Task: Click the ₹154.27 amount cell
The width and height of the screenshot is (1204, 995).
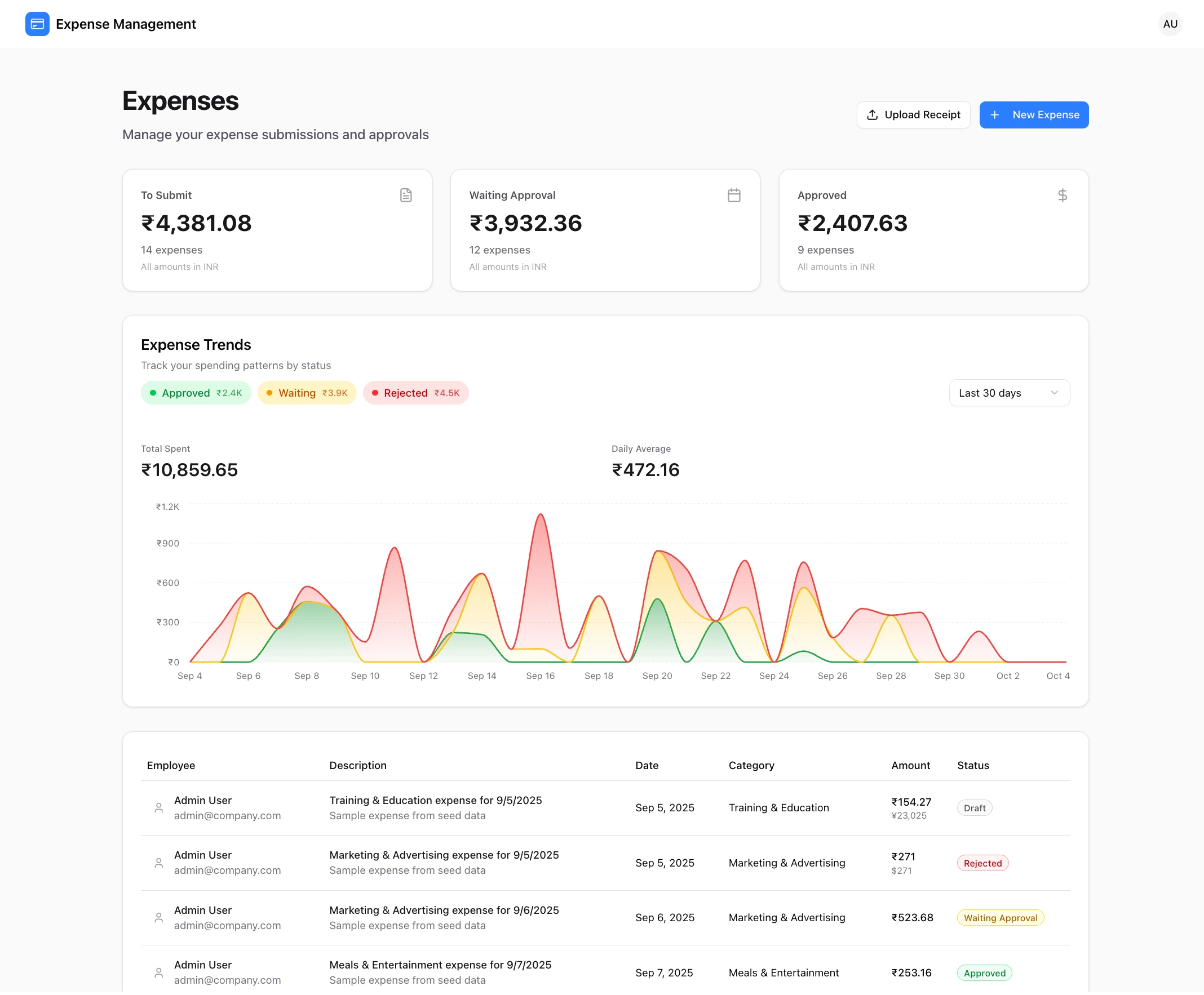Action: tap(911, 802)
